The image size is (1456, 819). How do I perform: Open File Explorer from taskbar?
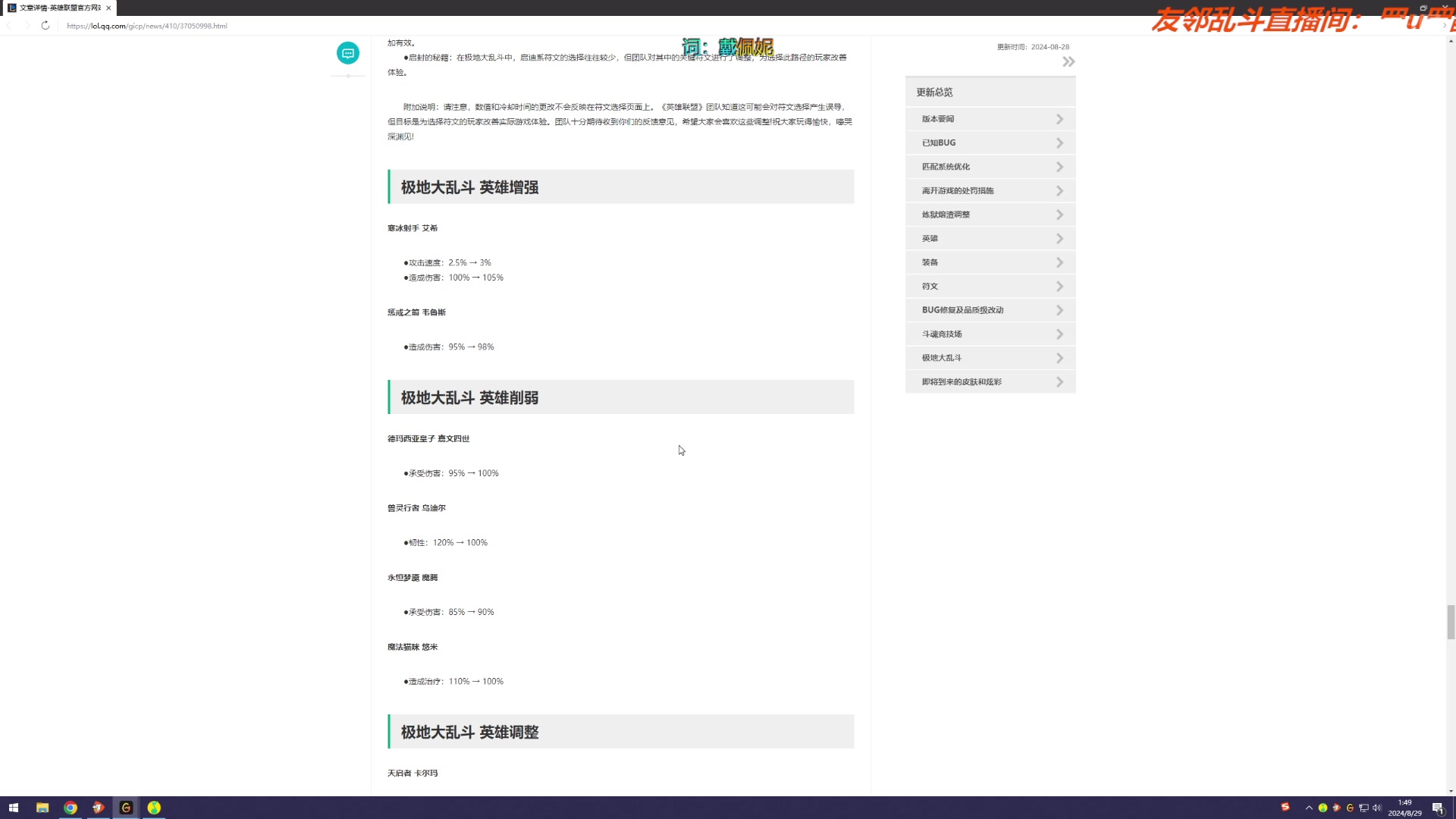pyautogui.click(x=42, y=808)
